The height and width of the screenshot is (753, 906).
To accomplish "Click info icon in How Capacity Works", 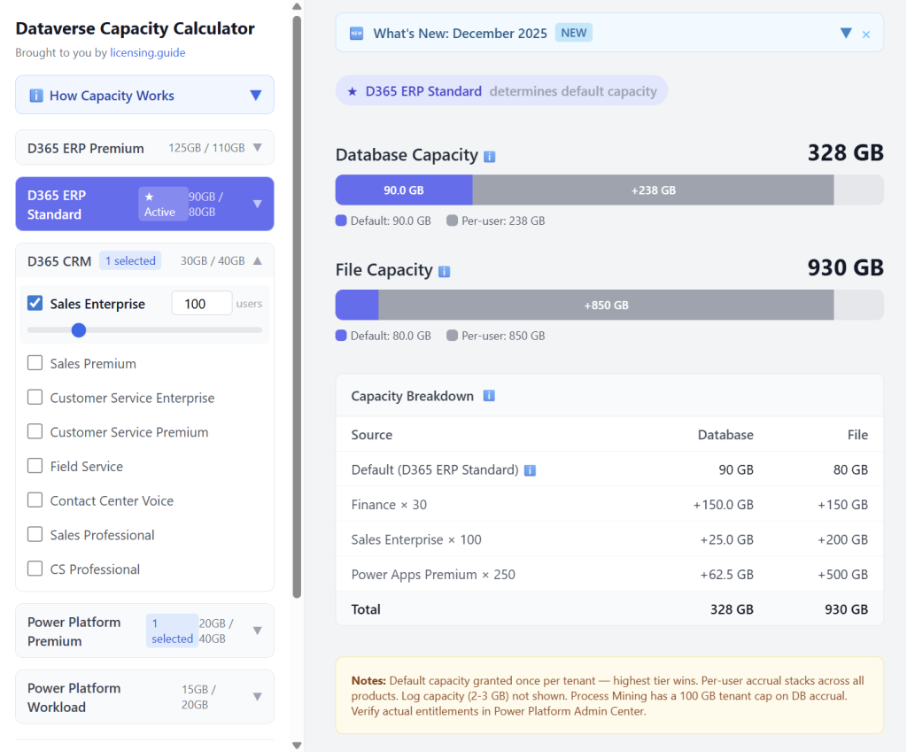I will point(36,96).
